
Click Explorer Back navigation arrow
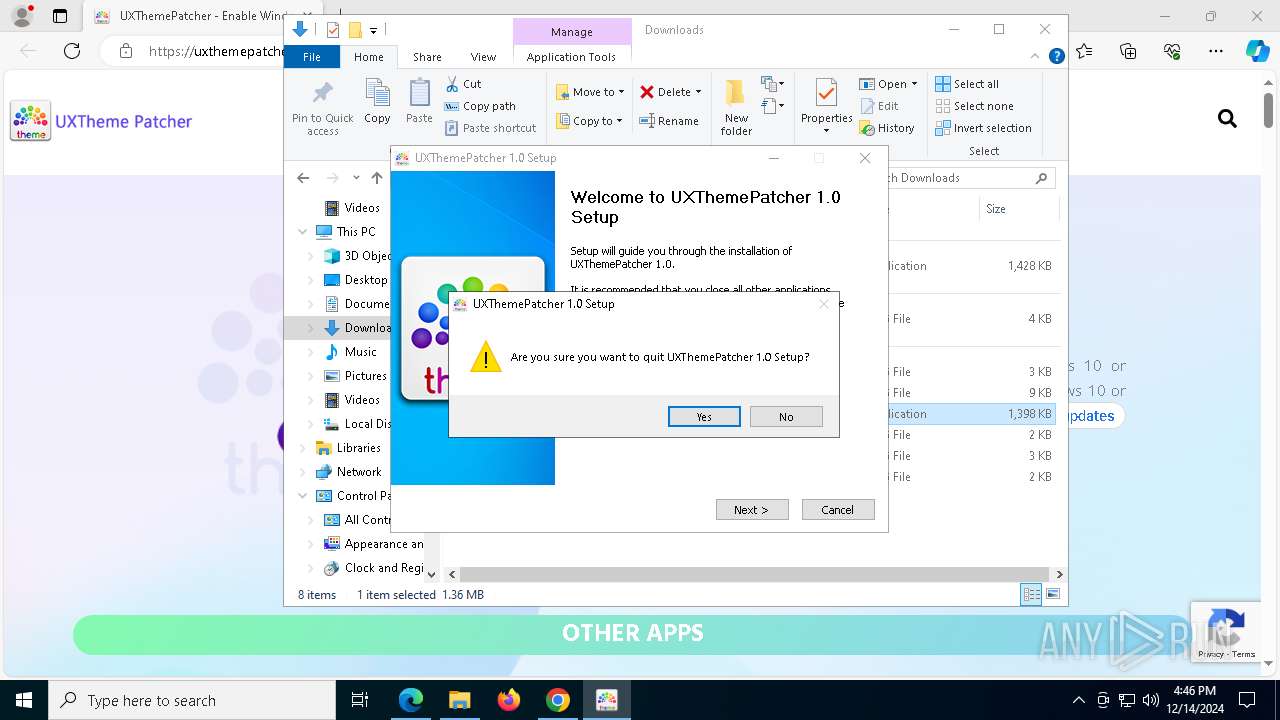pos(303,178)
